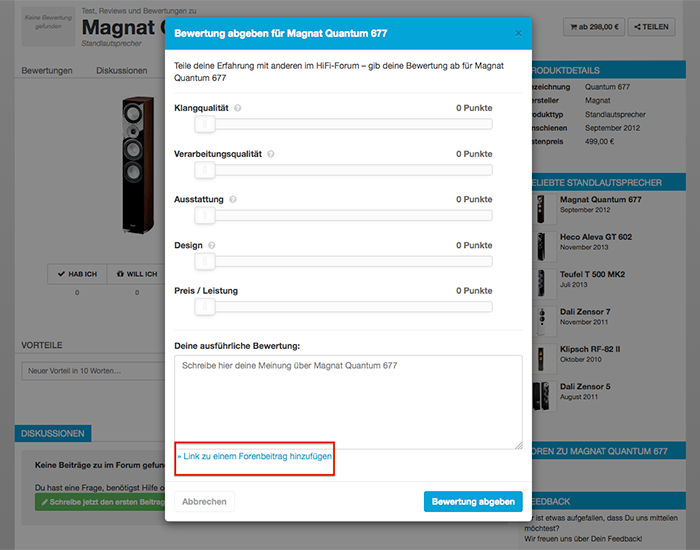Open the Diskussionen tab
700x550 pixels.
tap(121, 71)
